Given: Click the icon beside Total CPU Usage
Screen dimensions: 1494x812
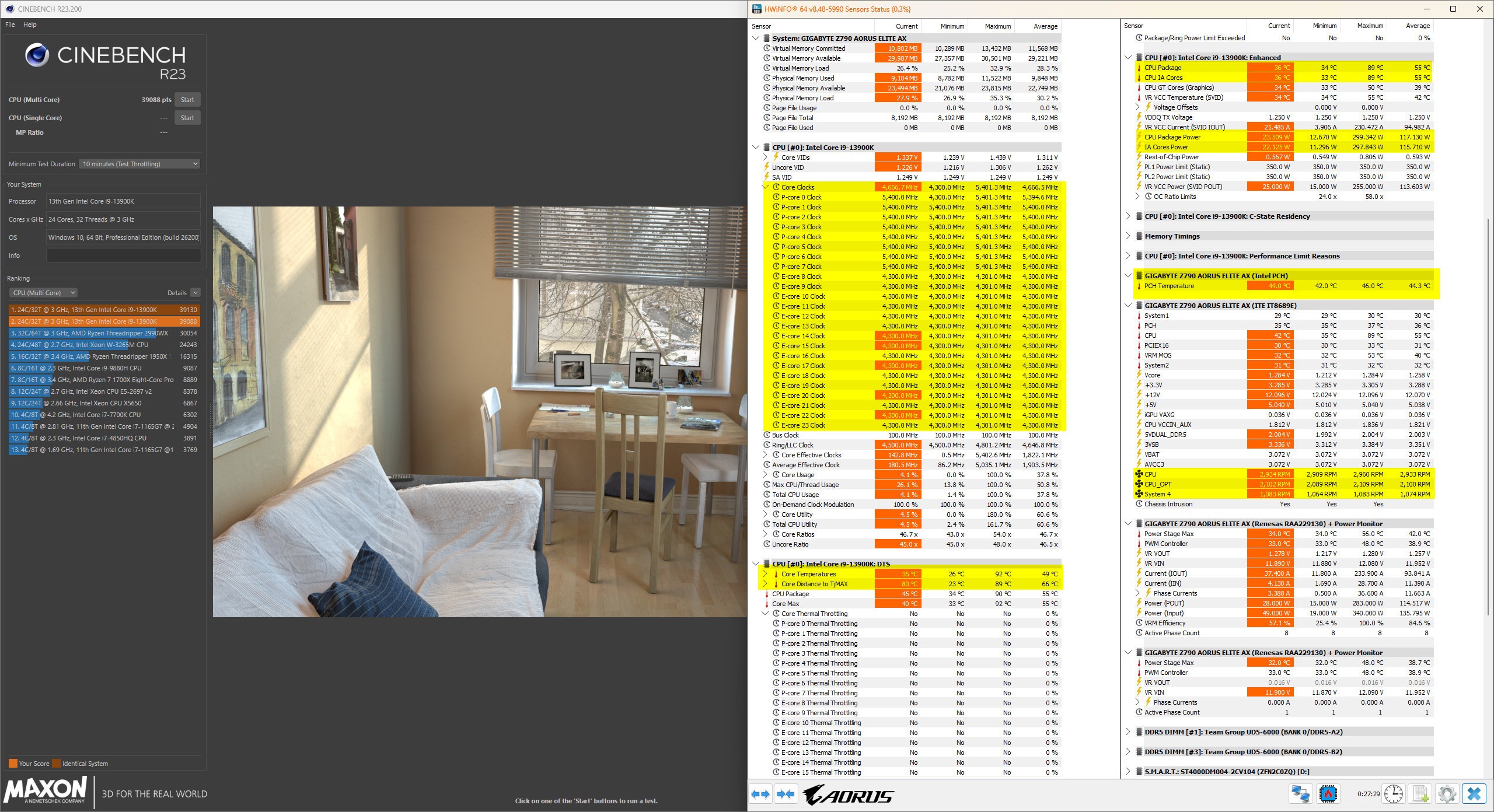Looking at the screenshot, I should [x=767, y=495].
